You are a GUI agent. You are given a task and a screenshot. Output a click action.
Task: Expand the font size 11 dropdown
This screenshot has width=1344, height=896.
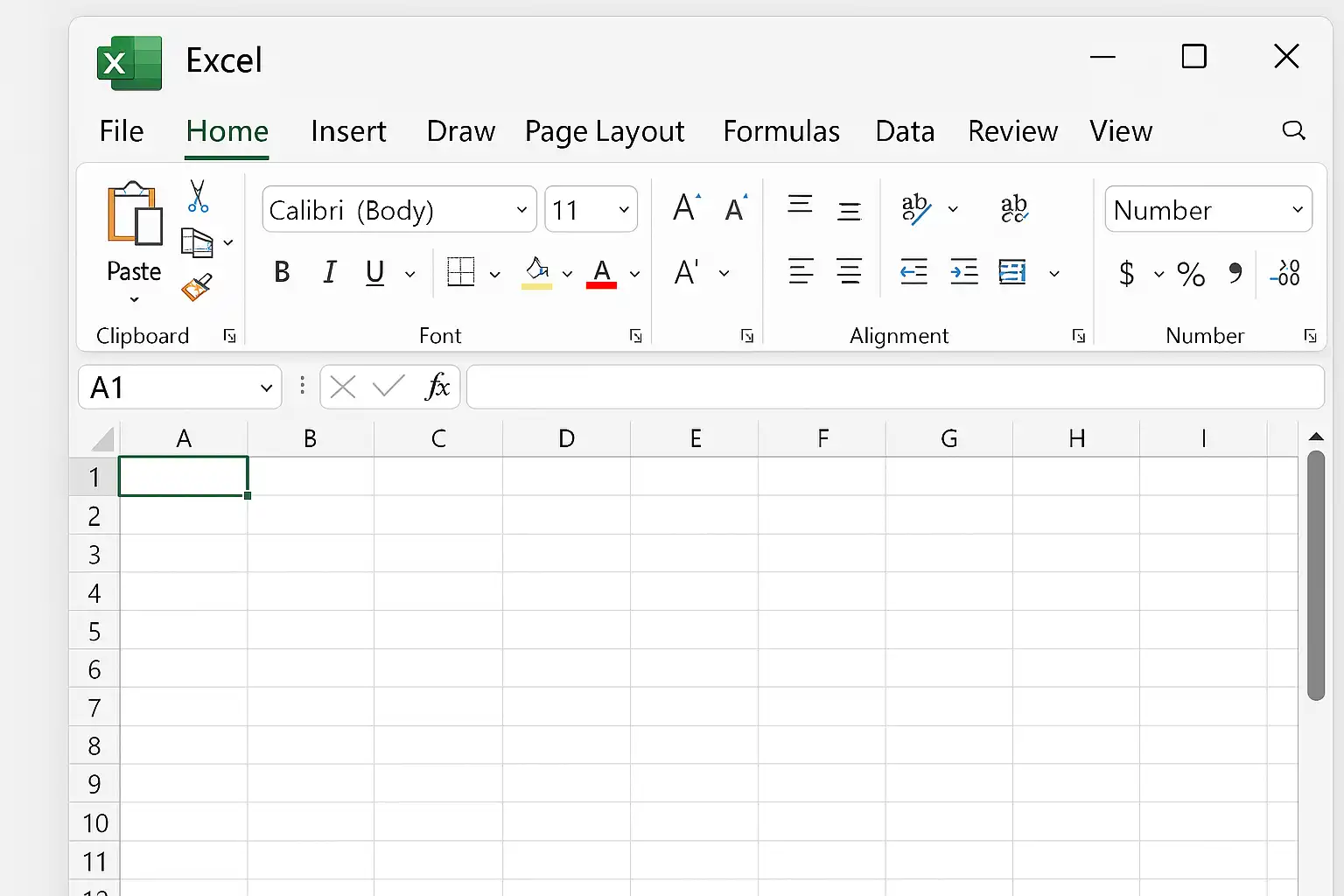pos(624,210)
